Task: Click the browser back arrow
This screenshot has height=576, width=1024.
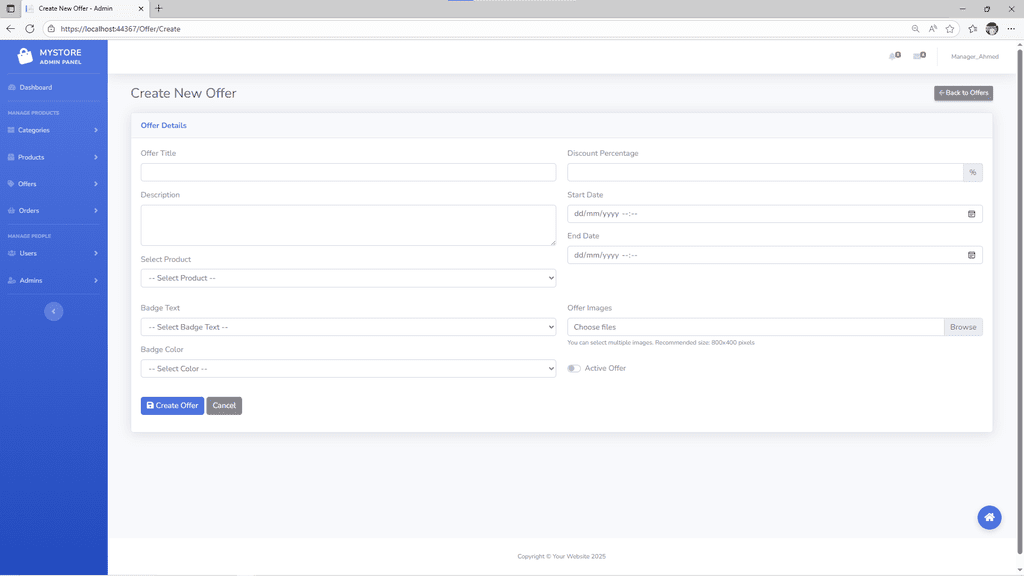Action: click(10, 29)
